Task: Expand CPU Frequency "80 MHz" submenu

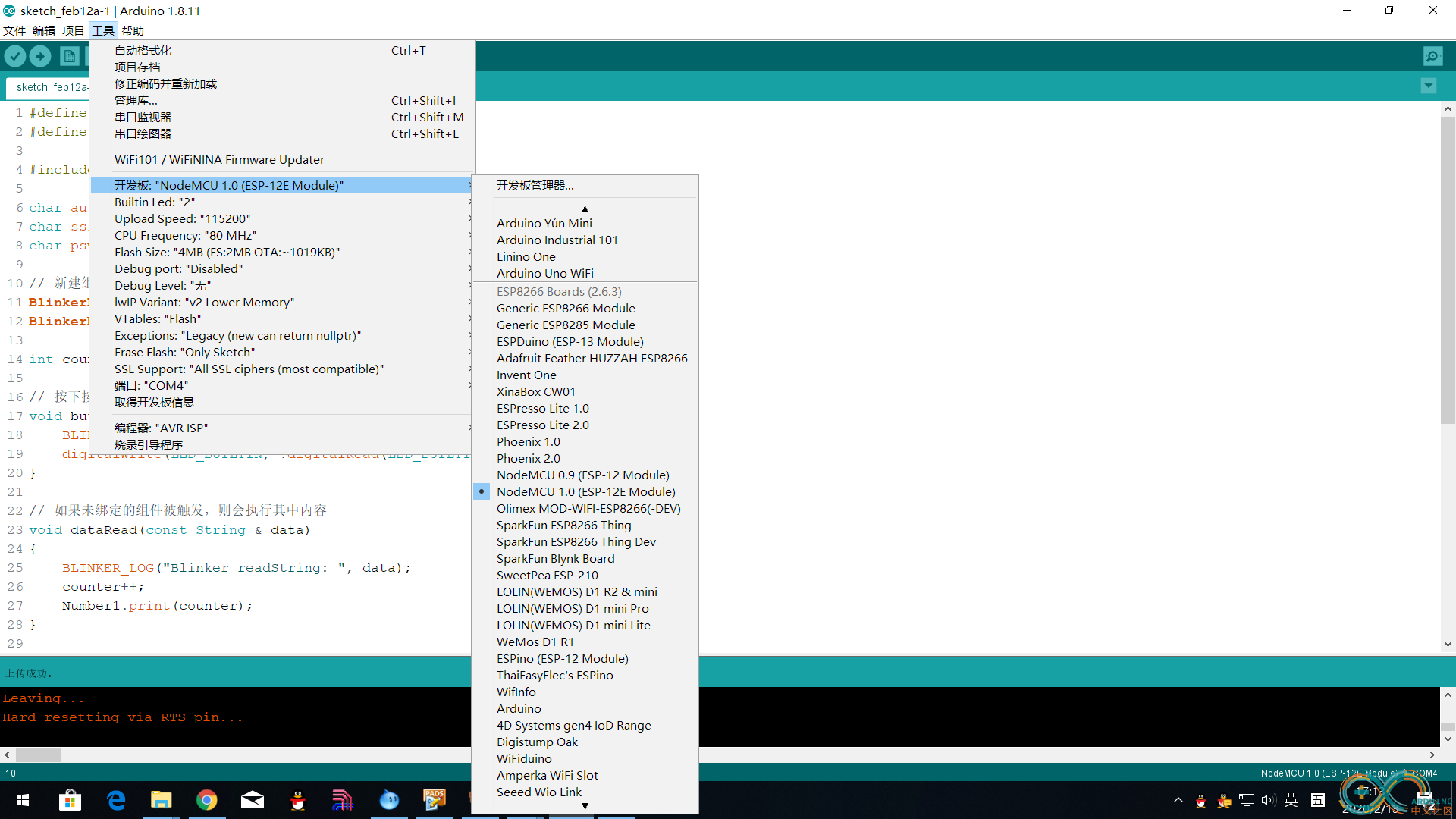Action: (282, 235)
